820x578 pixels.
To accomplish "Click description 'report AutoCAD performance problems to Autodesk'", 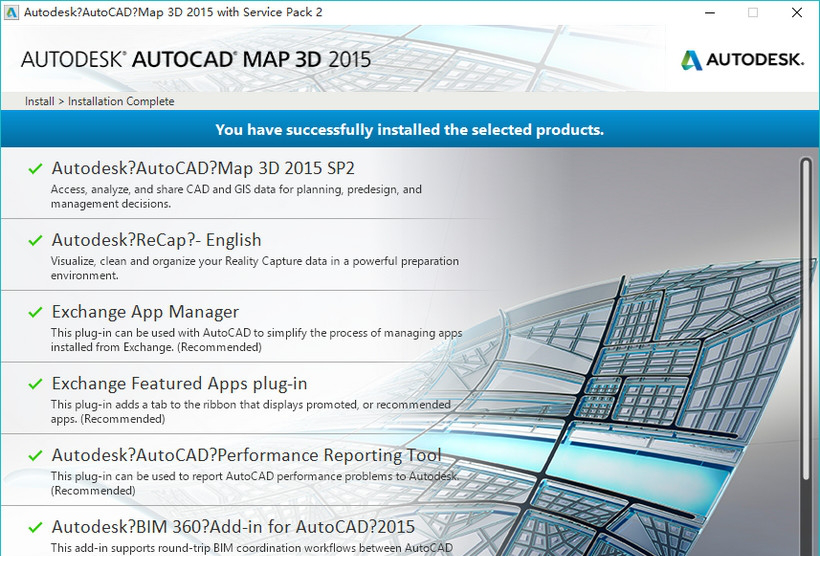I will point(255,483).
